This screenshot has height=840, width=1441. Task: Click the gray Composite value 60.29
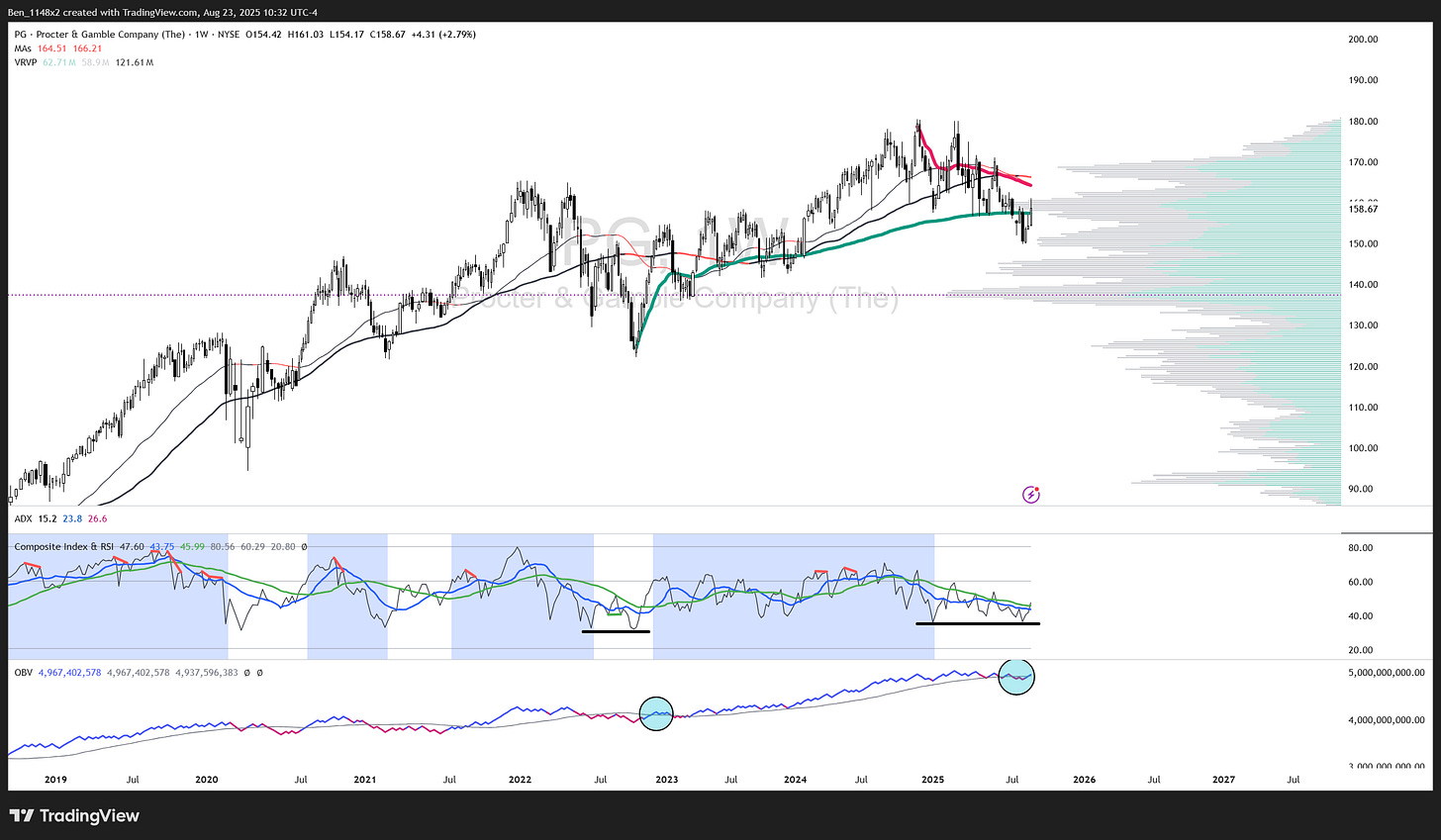click(x=254, y=546)
